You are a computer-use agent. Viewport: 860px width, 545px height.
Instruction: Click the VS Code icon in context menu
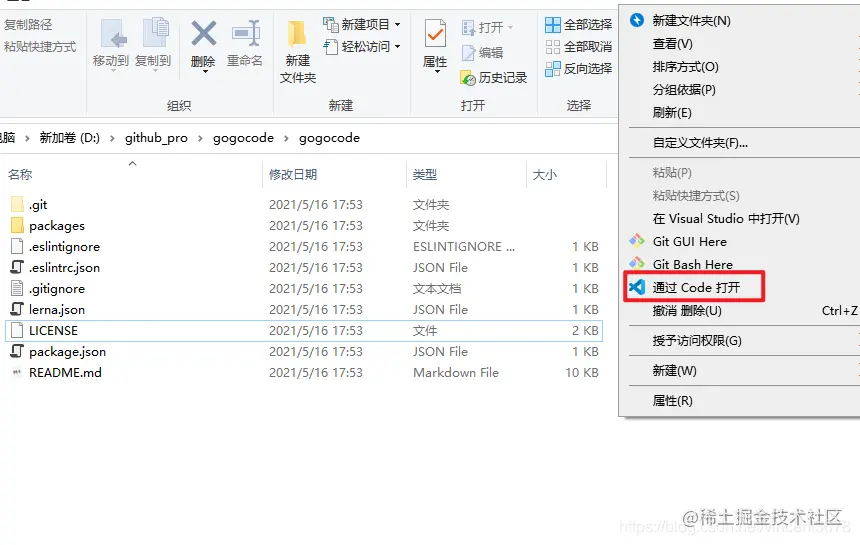coord(637,287)
